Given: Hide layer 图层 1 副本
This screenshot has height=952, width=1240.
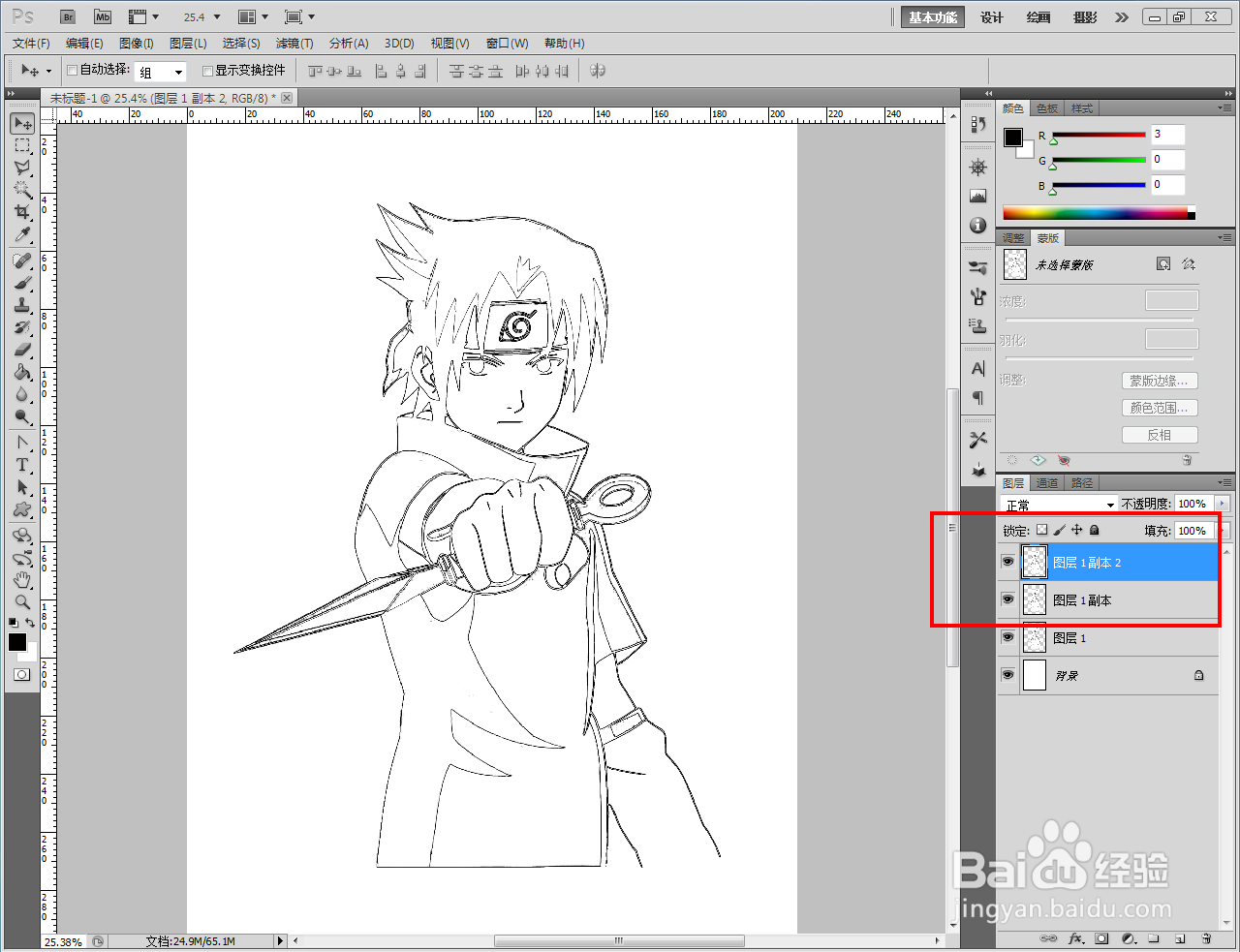Looking at the screenshot, I should click(x=1007, y=599).
